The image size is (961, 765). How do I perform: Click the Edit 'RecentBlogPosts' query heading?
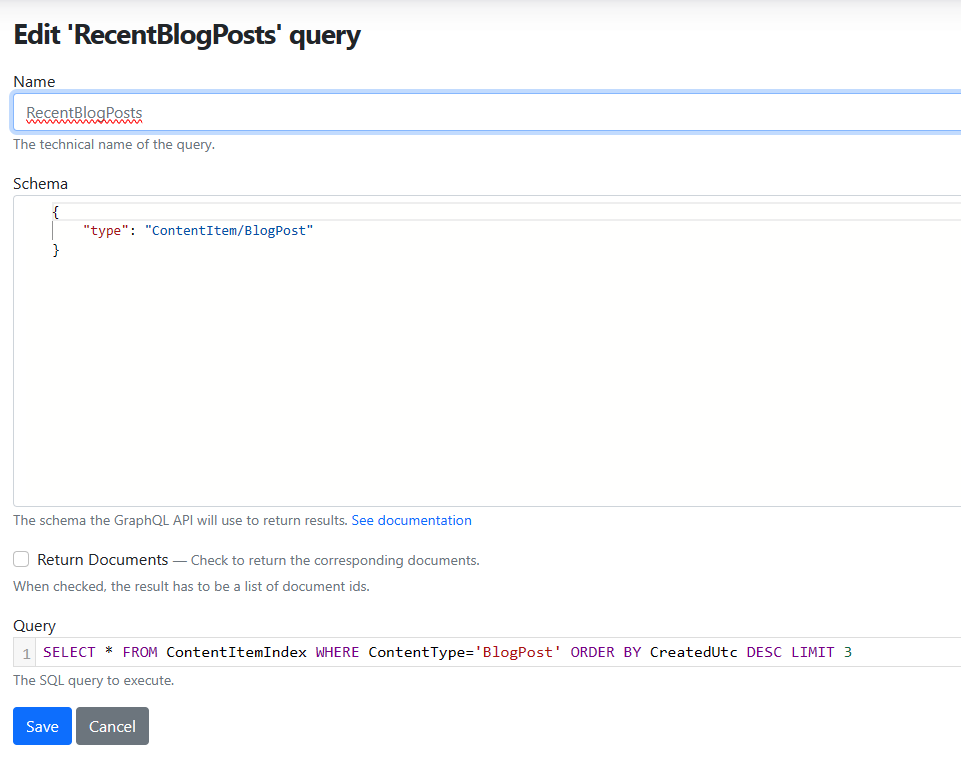[186, 34]
